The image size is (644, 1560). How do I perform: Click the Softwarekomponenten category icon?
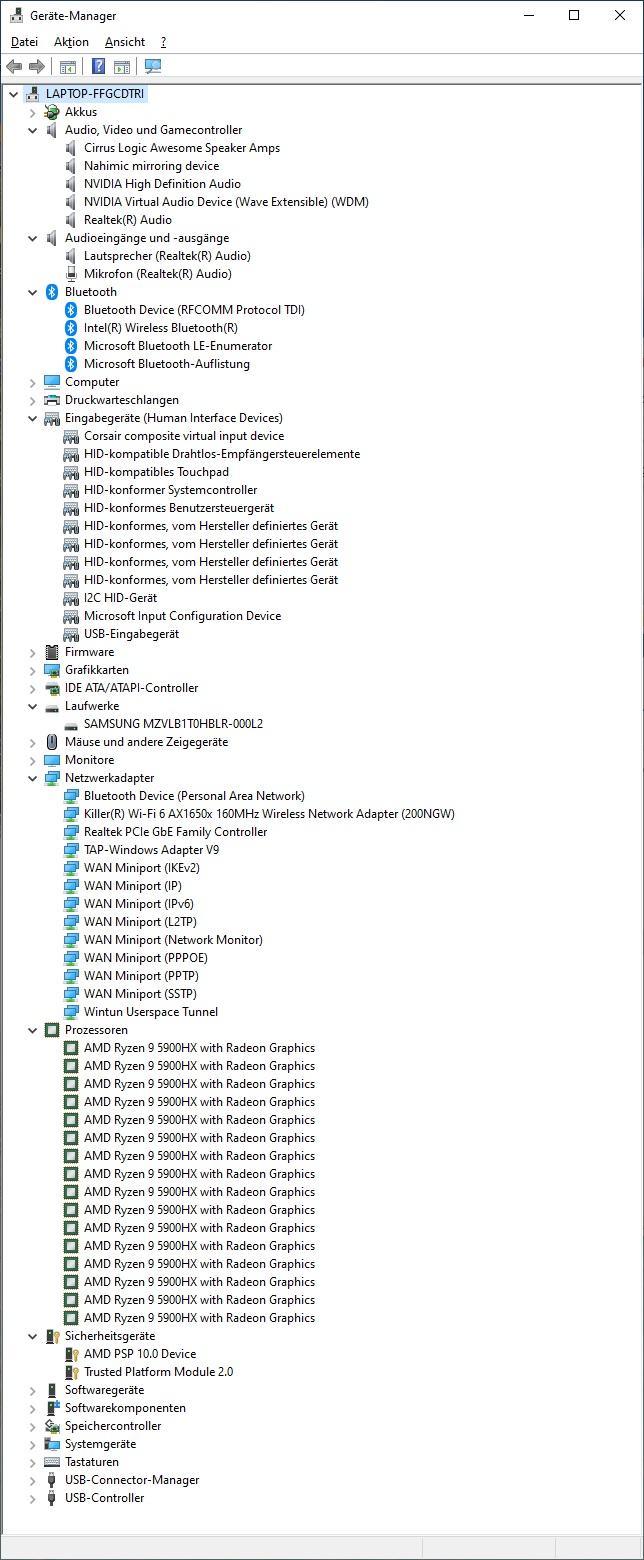pos(52,1408)
